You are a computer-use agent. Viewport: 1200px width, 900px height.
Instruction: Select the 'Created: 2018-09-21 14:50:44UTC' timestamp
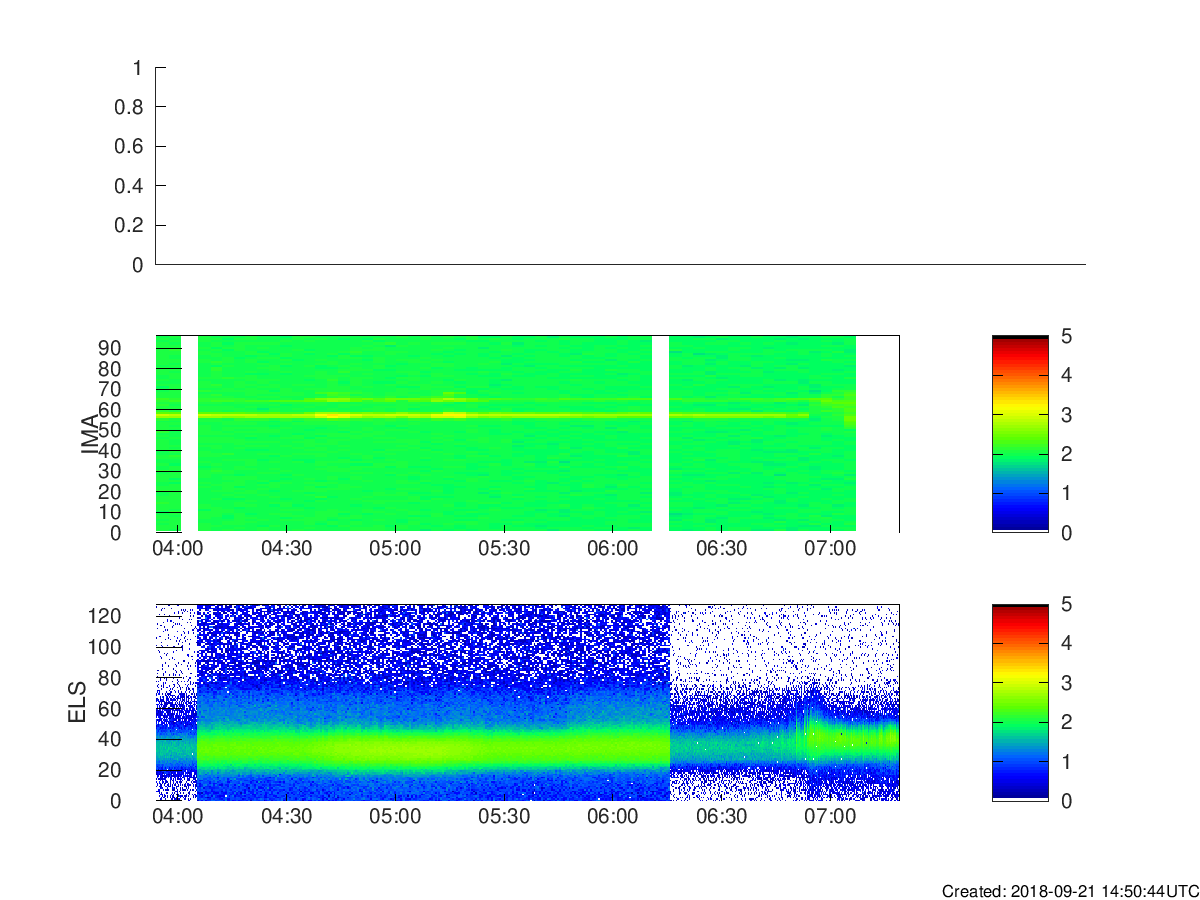(x=1070, y=891)
